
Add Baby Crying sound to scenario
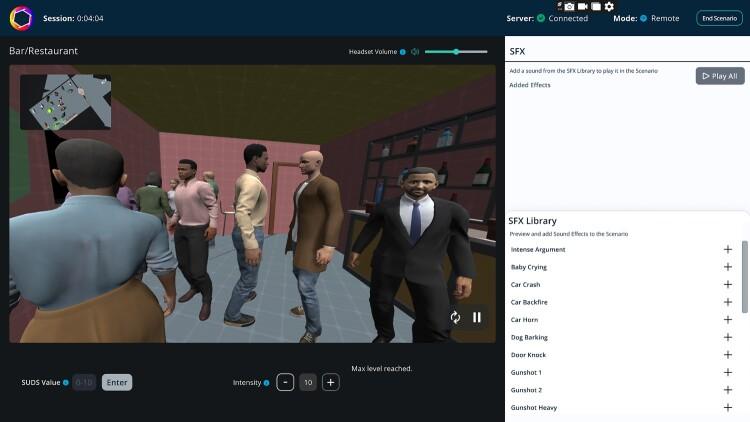pos(727,267)
